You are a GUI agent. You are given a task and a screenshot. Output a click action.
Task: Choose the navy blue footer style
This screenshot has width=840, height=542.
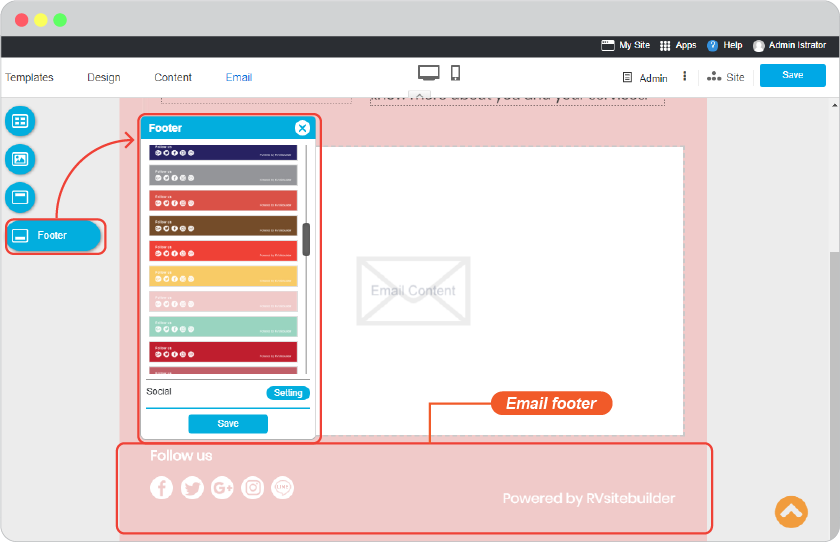[223, 152]
